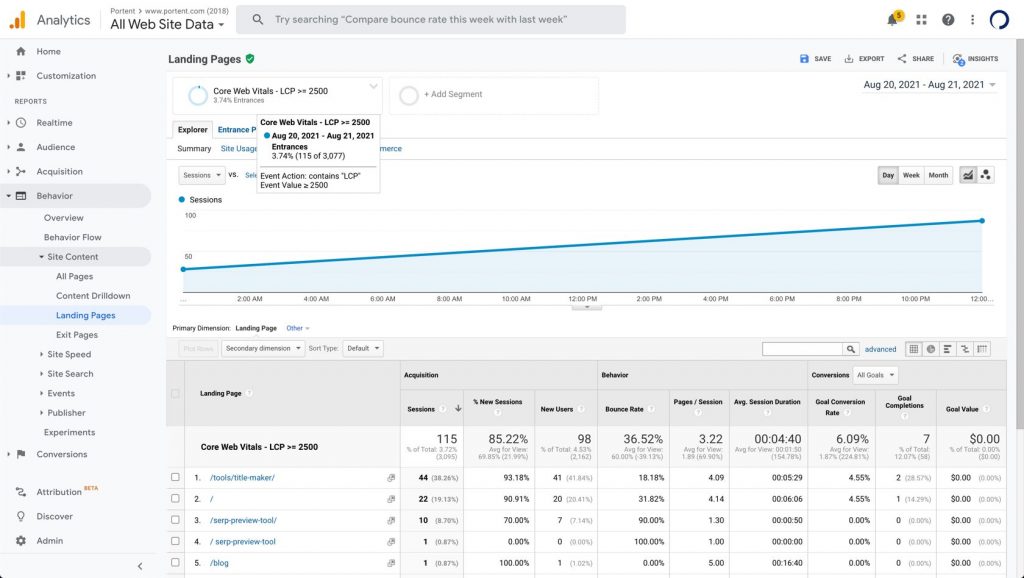The image size is (1024, 578).
Task: Click the Export icon
Action: [x=848, y=59]
